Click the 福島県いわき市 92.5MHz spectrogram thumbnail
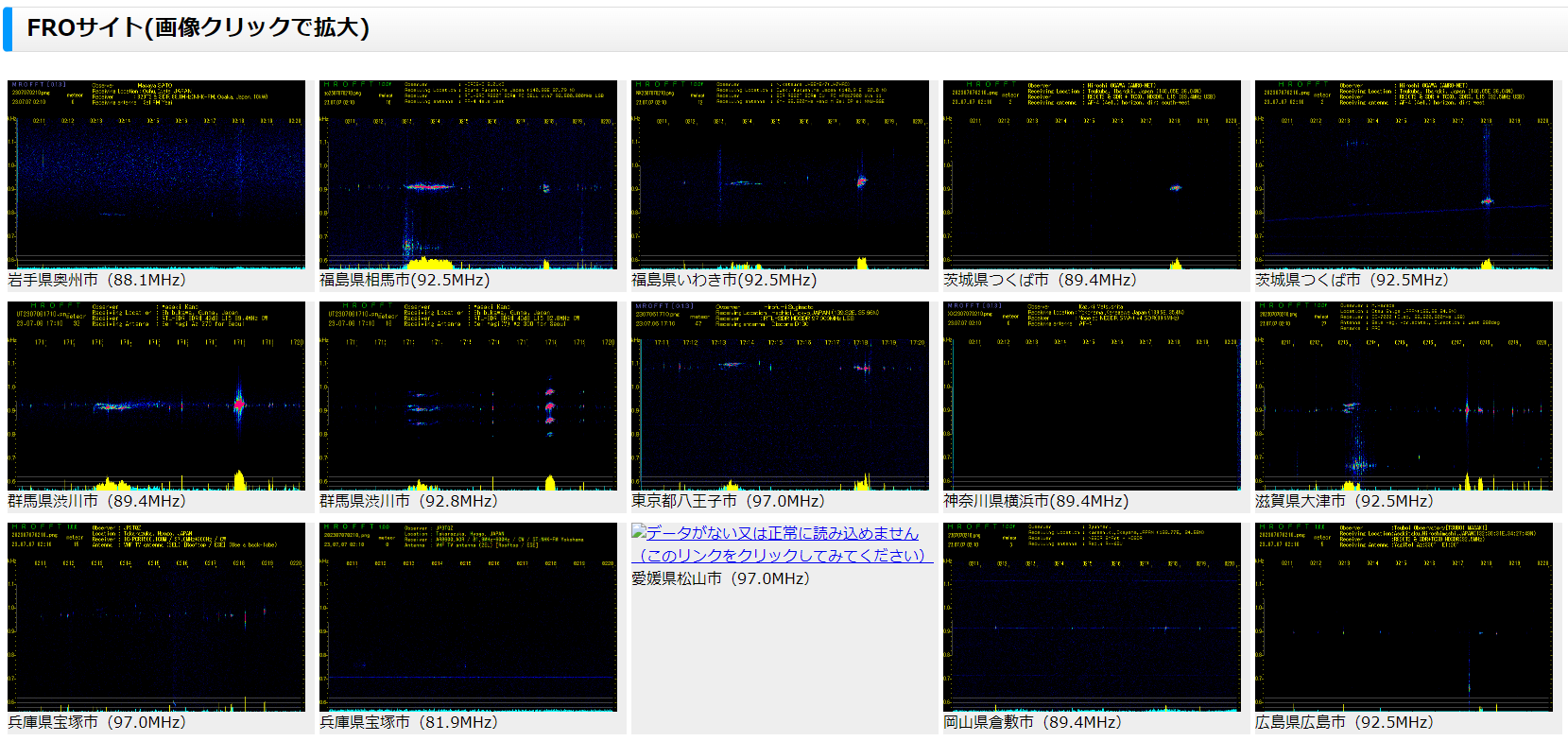This screenshot has height=741, width=1568. tap(780, 175)
